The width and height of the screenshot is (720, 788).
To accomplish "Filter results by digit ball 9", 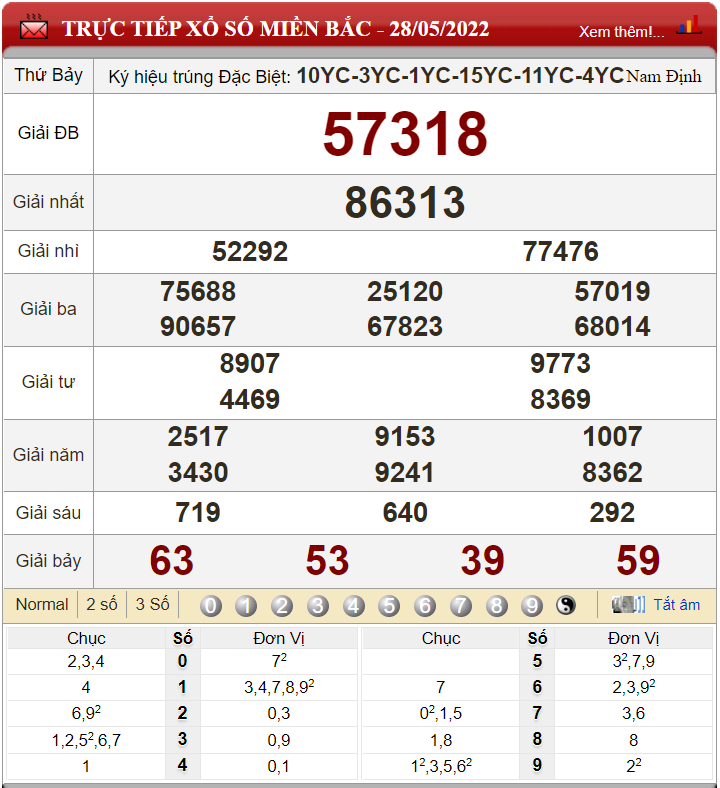I will (x=532, y=606).
